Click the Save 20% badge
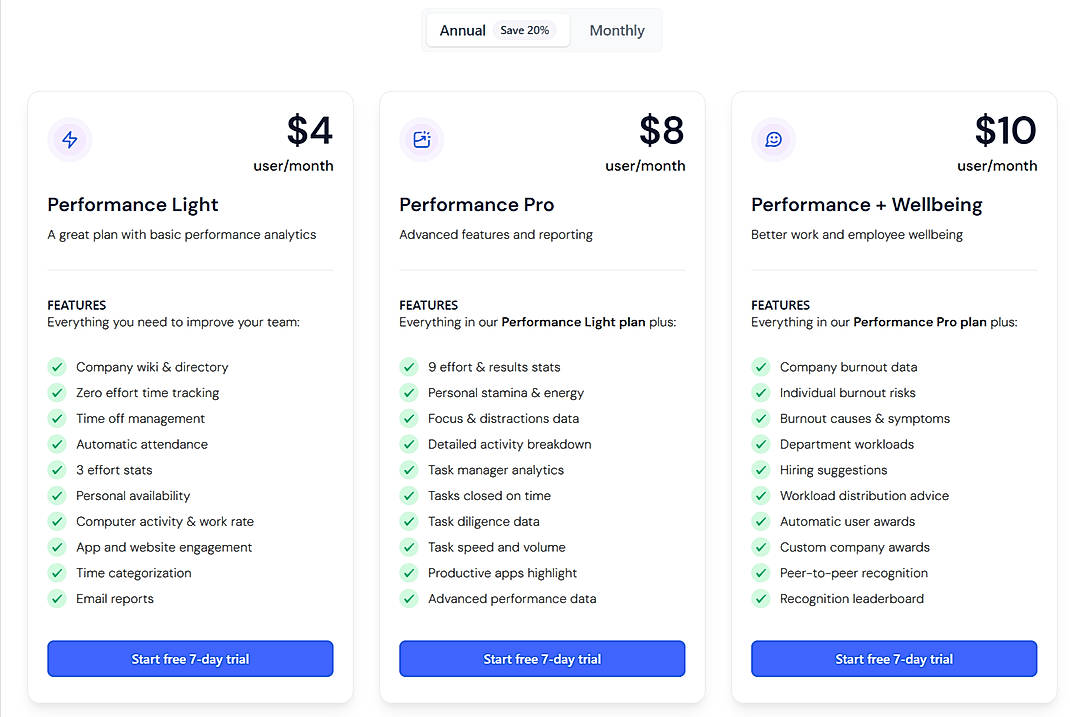 pos(526,30)
